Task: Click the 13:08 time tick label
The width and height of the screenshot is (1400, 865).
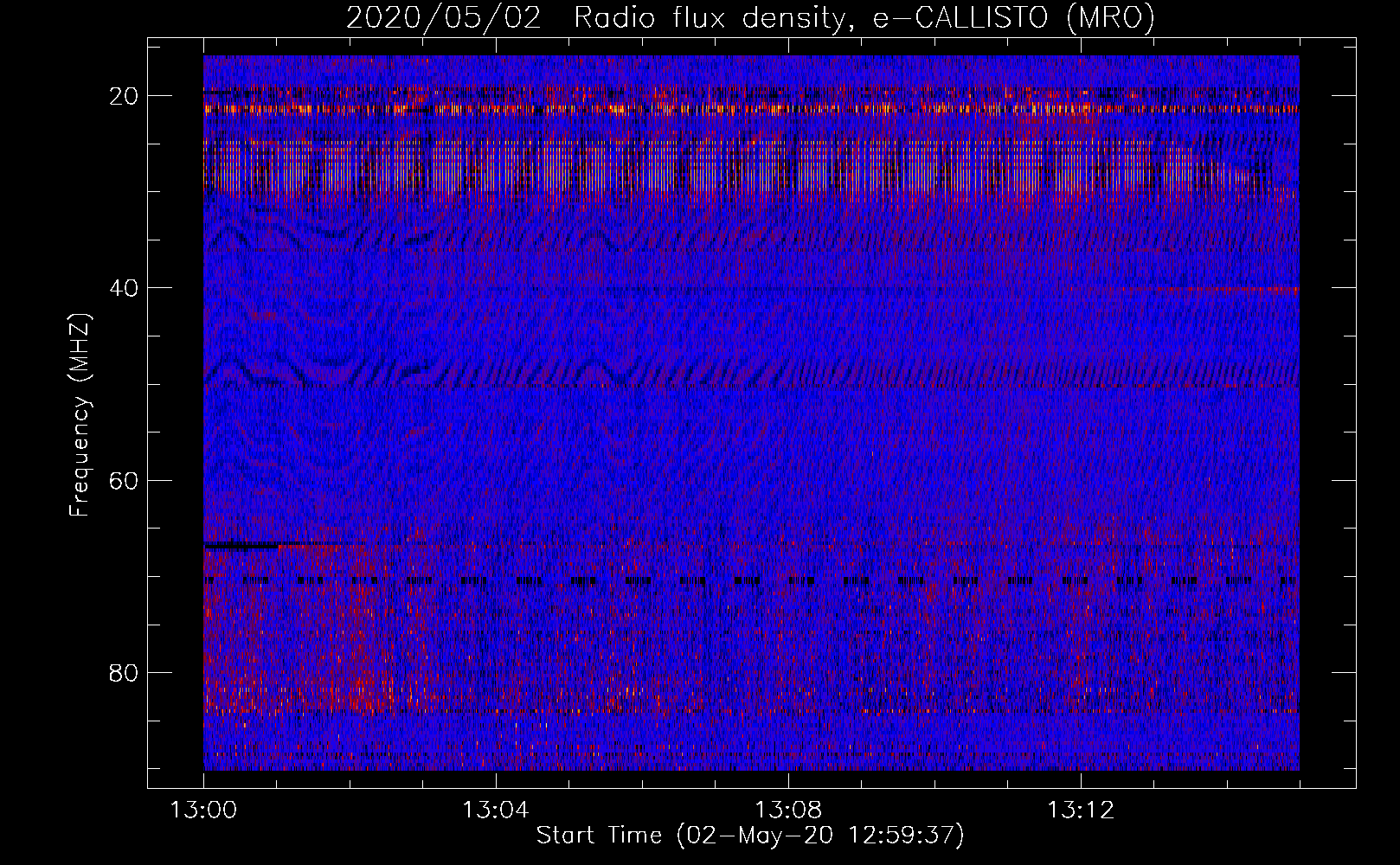Action: coord(788,811)
